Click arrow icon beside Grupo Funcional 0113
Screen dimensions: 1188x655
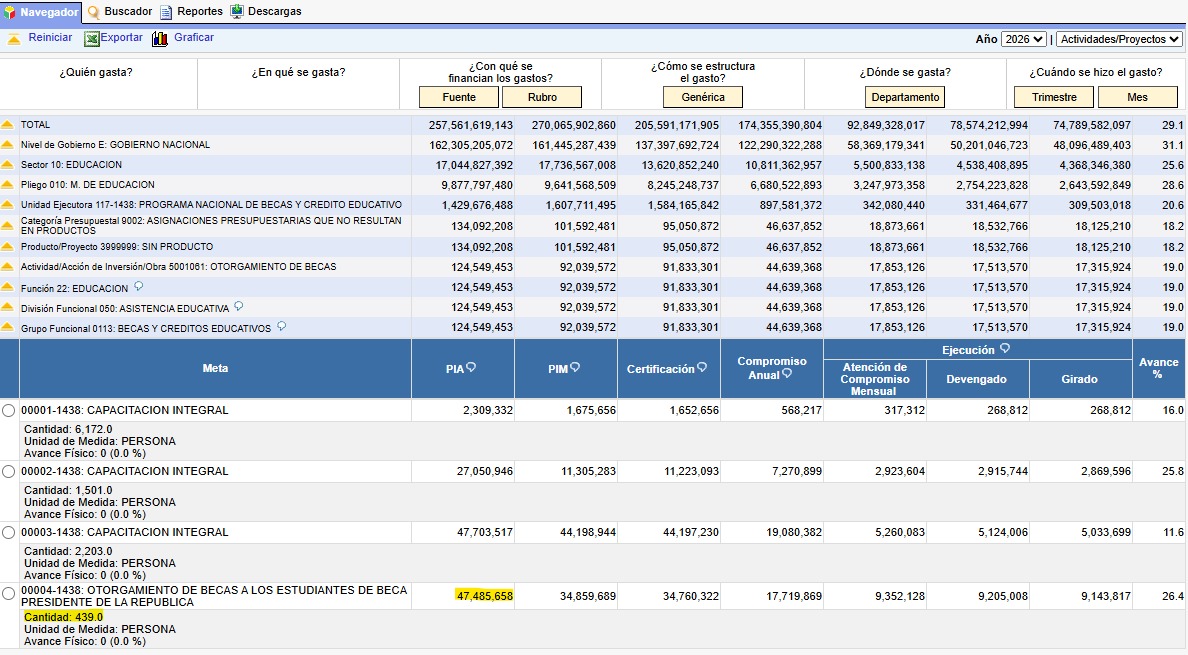8,327
